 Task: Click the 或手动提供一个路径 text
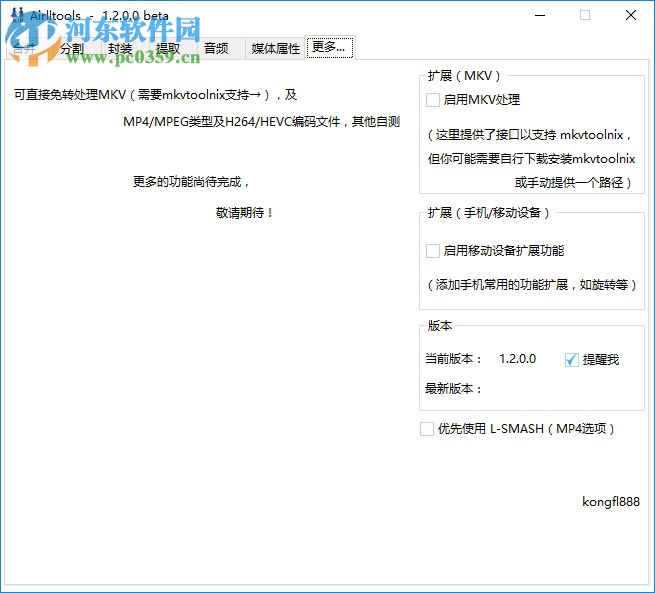pos(573,182)
